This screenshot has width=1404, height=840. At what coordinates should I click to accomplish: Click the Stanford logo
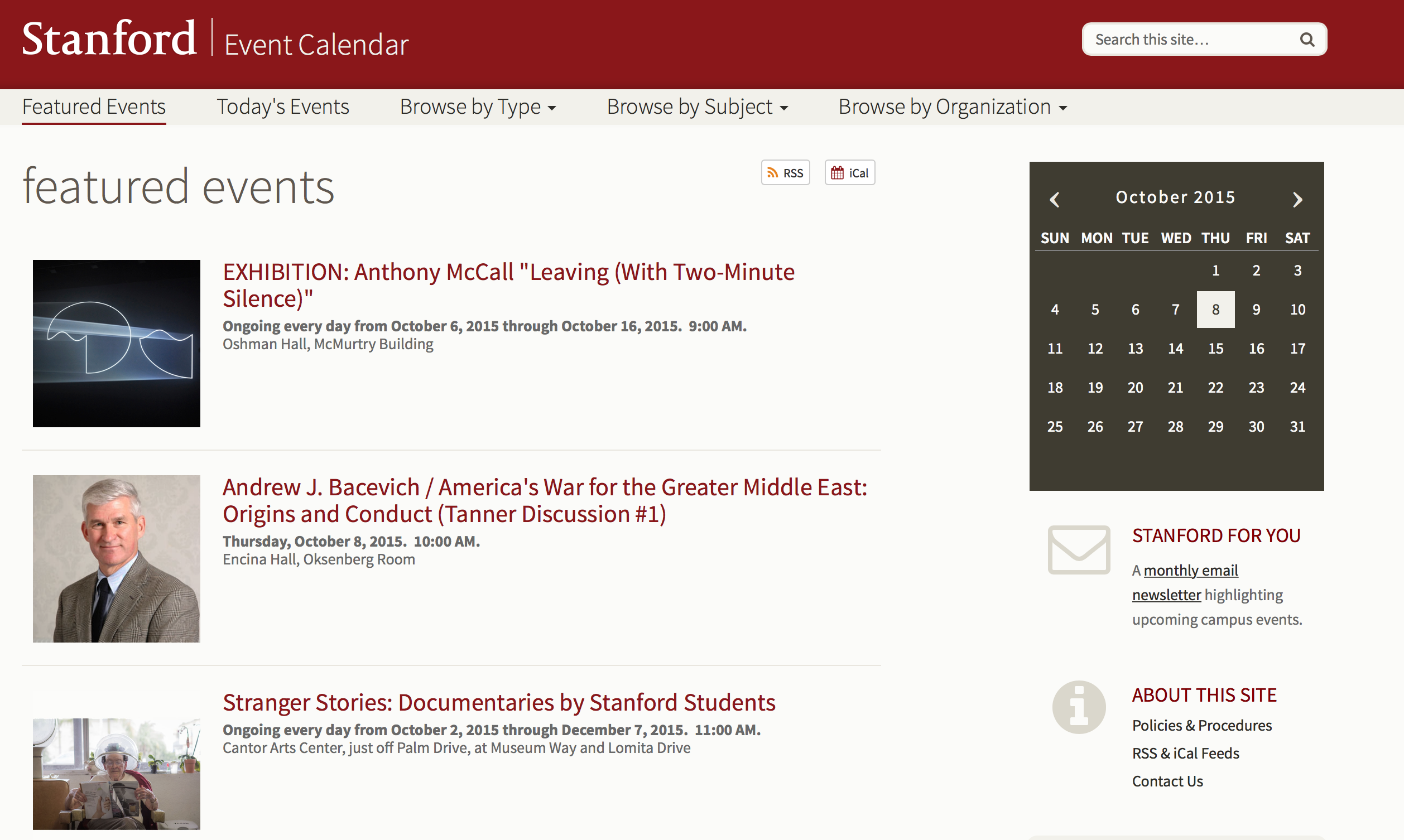[x=109, y=38]
